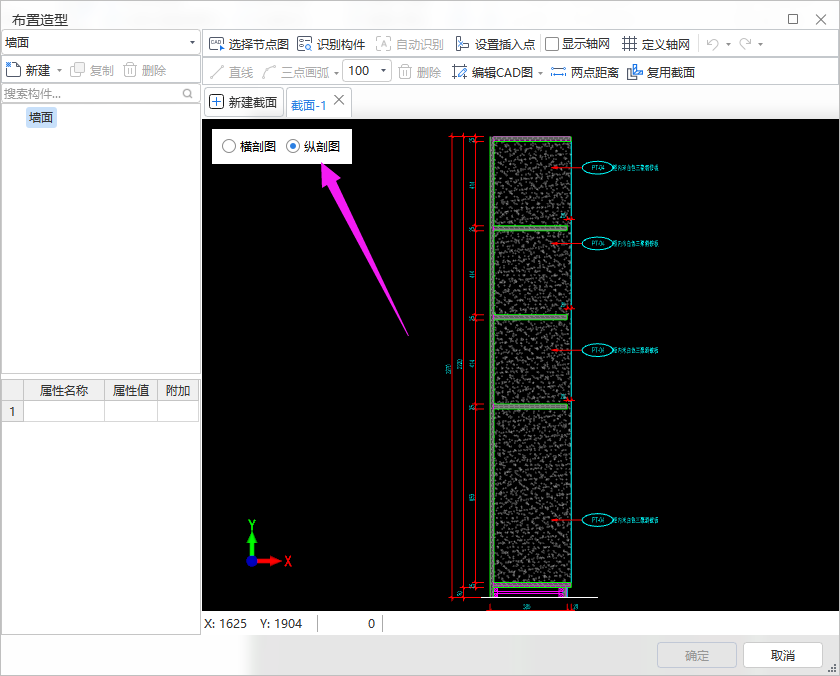This screenshot has height=676, width=840.
Task: Click the 选择节点图 toolbar icon
Action: [x=216, y=44]
